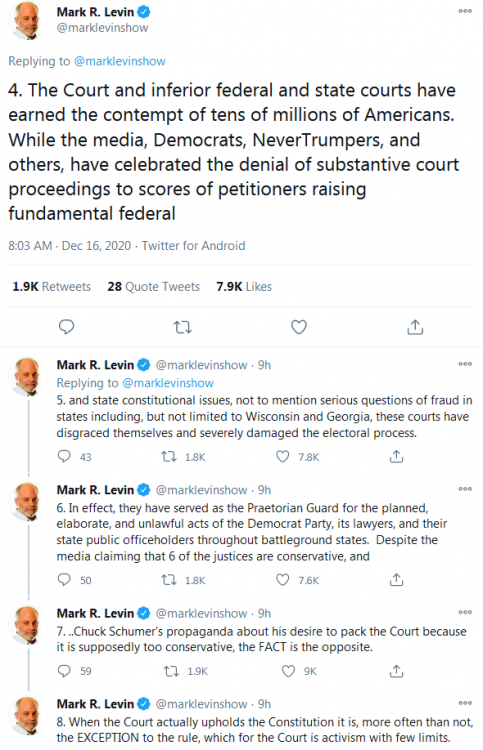Open the 8:03 AM Dec 16, 2020 timestamp
This screenshot has height=750, width=483.
[x=69, y=246]
